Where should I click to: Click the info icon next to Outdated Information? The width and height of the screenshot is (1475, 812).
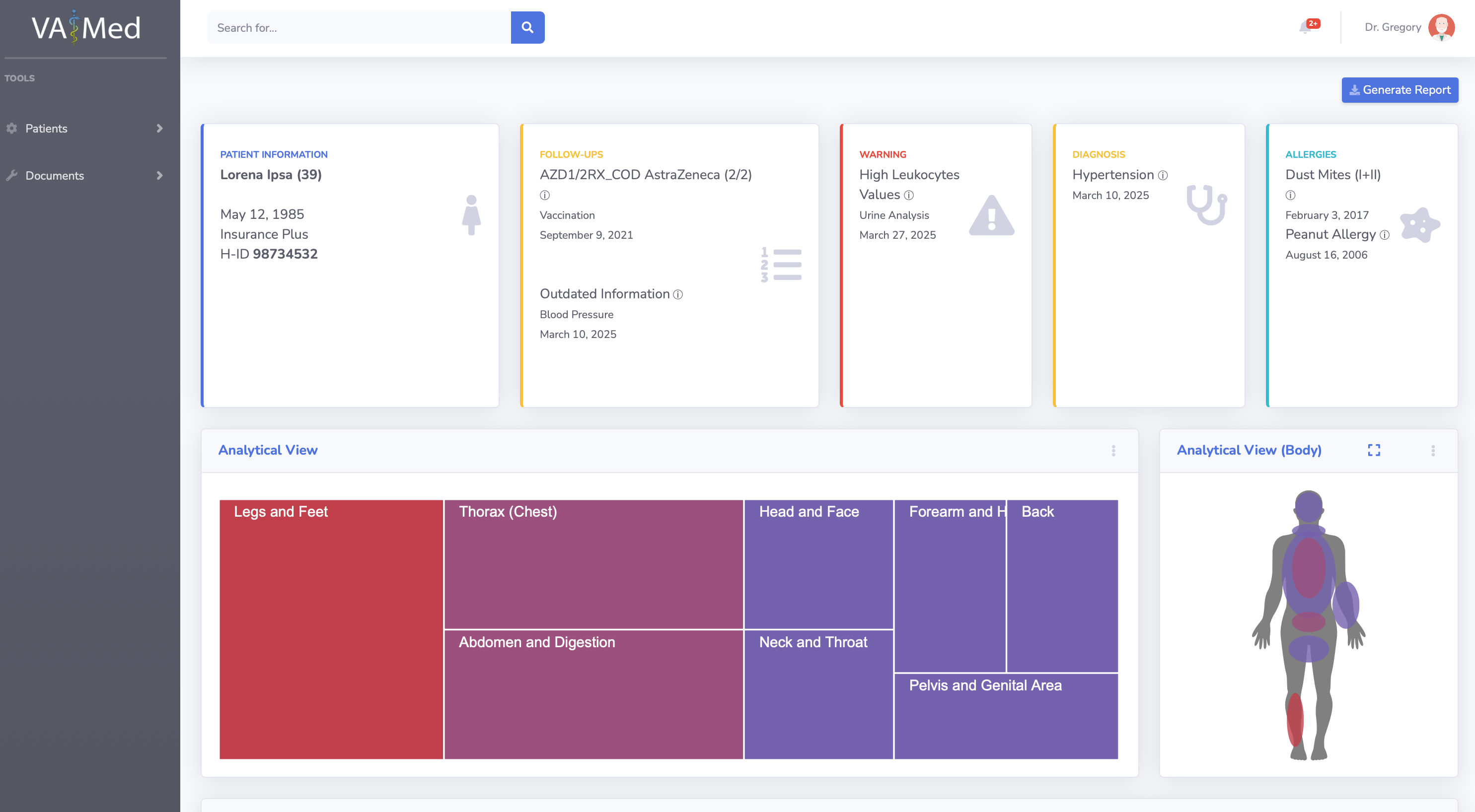(x=678, y=295)
